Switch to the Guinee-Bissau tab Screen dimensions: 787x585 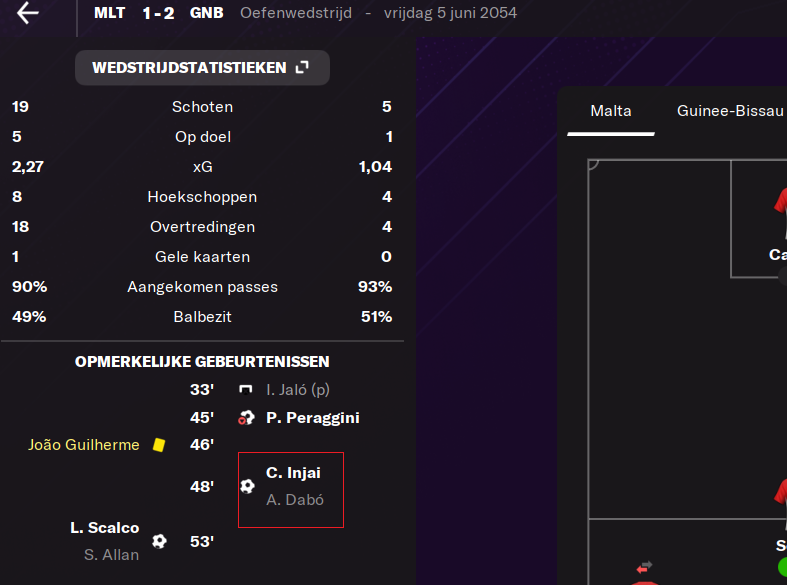click(x=730, y=111)
